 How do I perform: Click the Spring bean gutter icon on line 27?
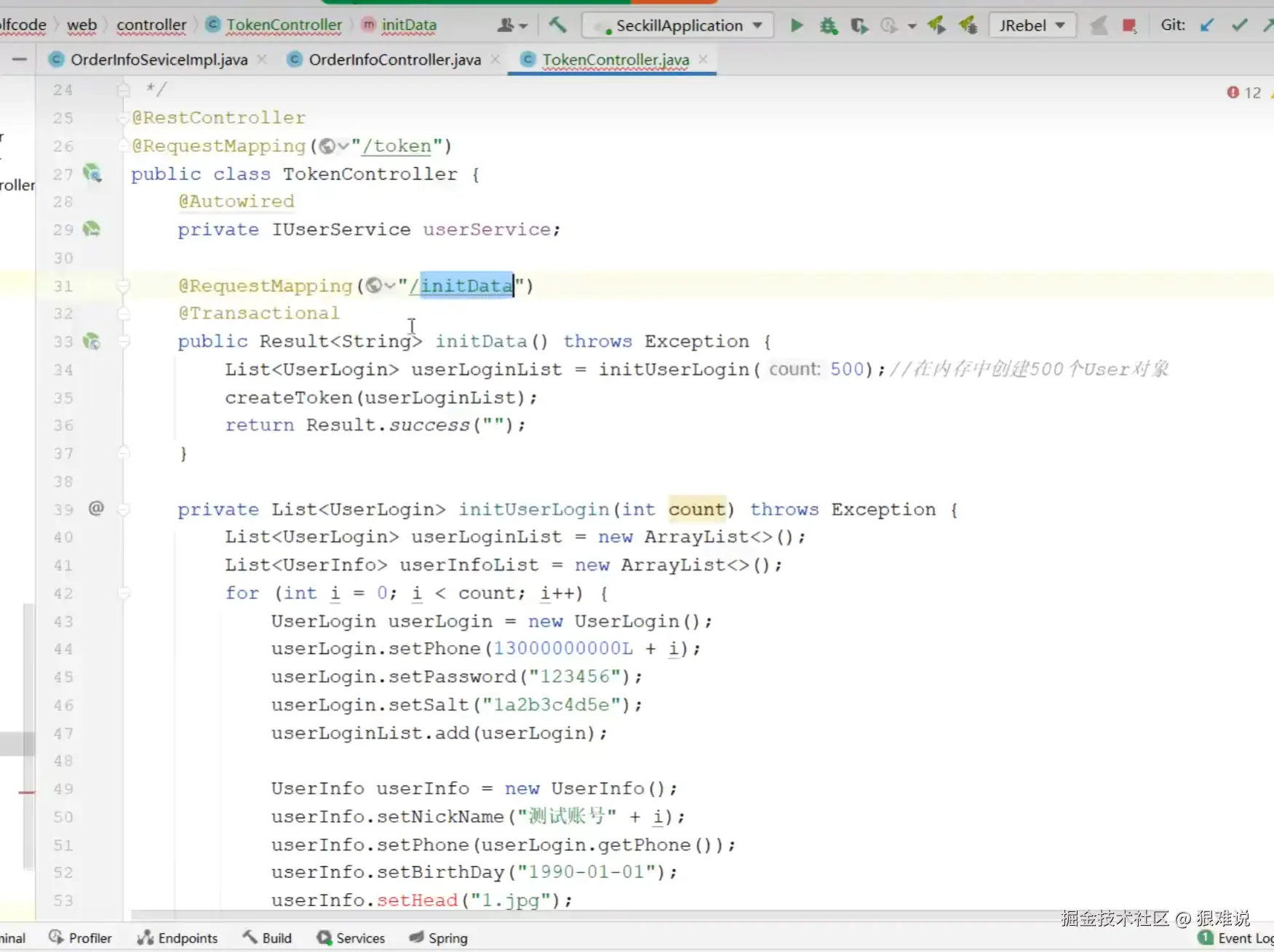pyautogui.click(x=92, y=173)
